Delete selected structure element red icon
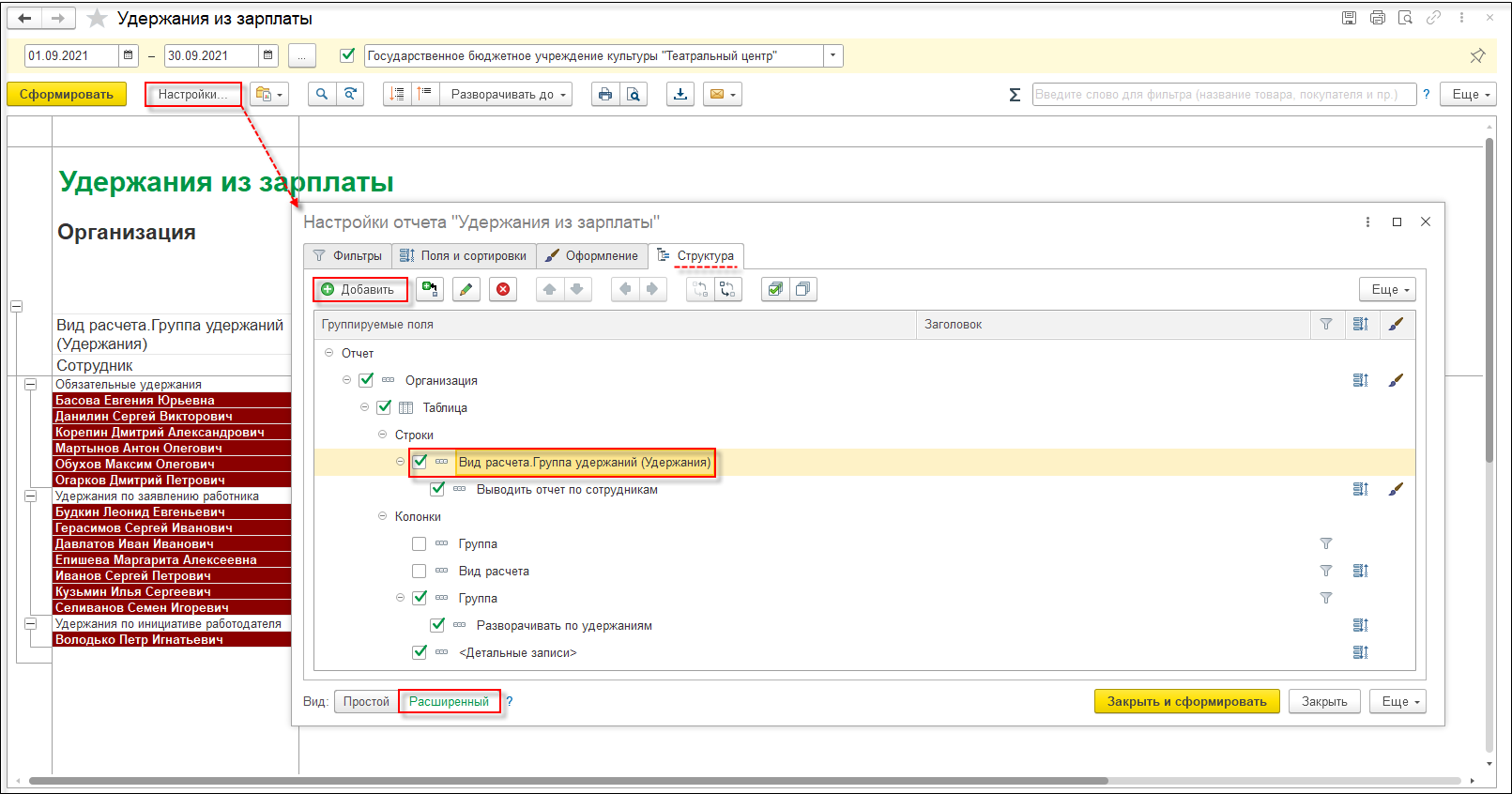Screen dimensions: 1512x794 tap(504, 289)
